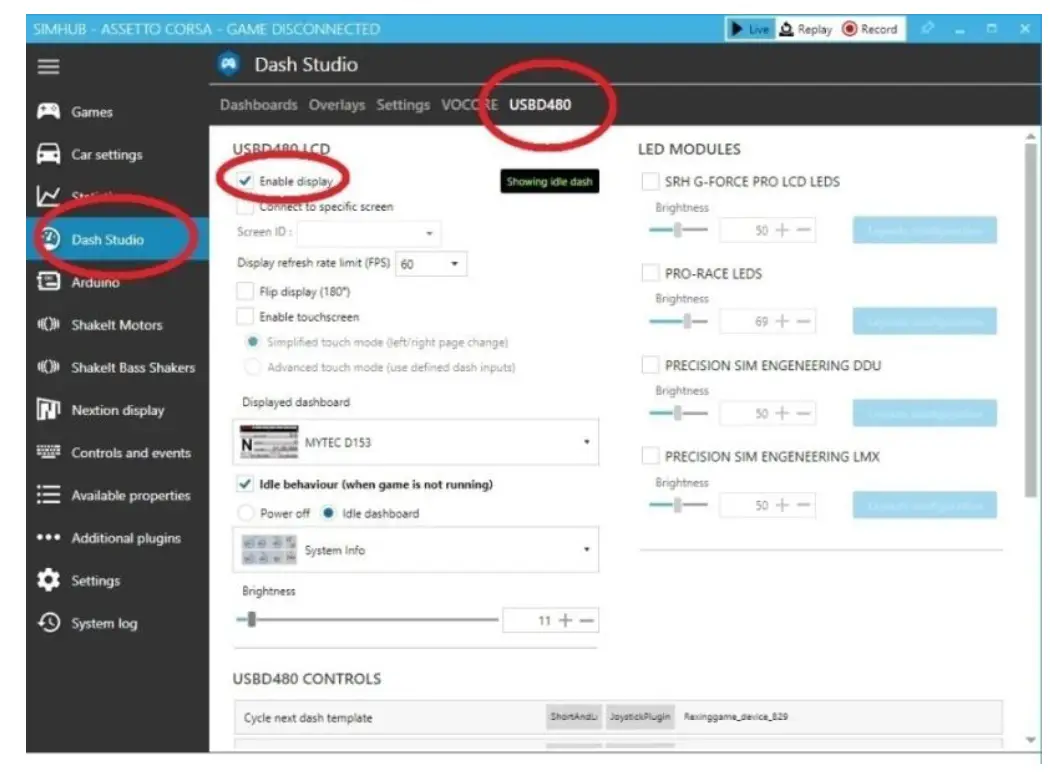Click the Record red circle icon

pos(849,29)
